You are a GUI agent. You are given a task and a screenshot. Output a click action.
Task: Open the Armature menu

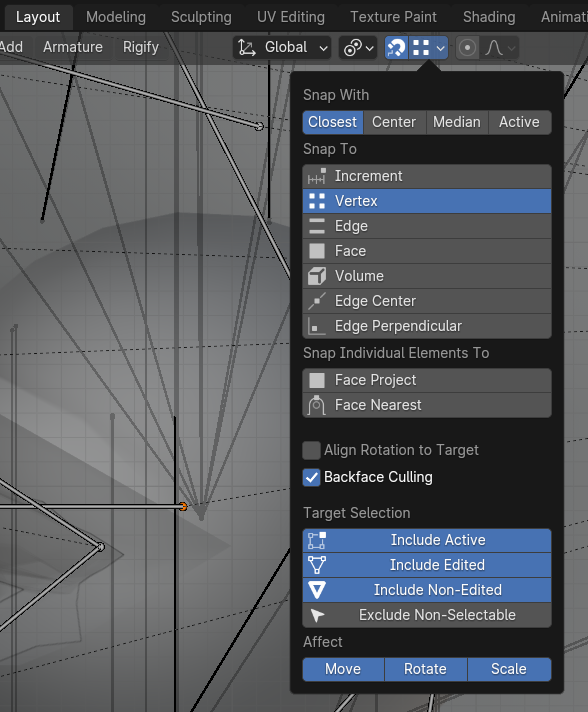73,47
